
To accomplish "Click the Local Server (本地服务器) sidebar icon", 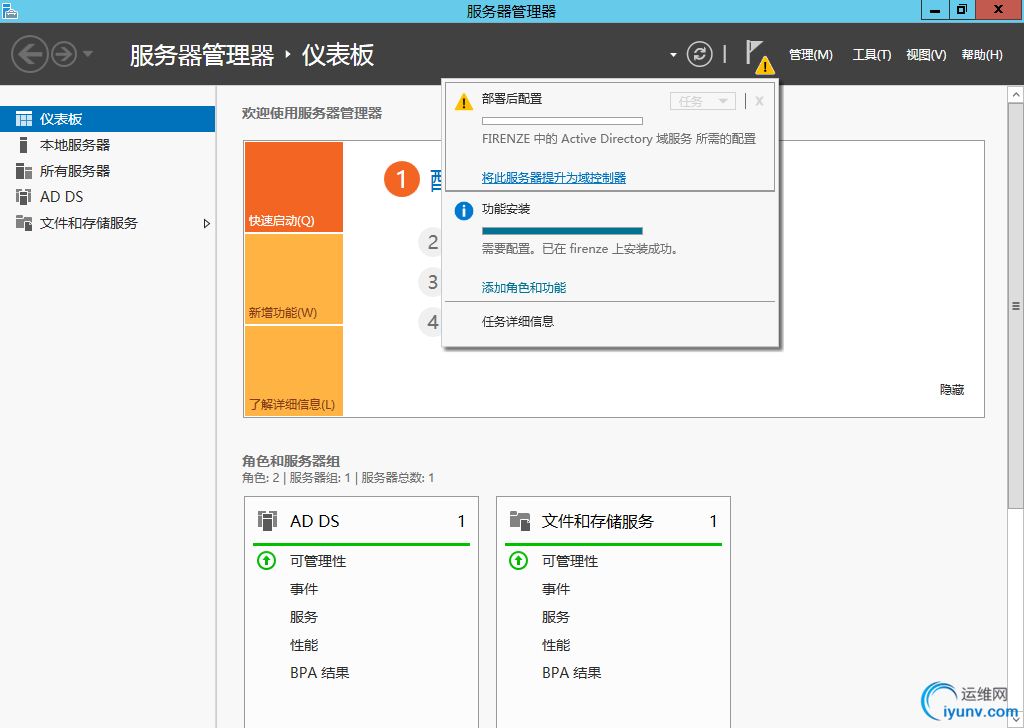I will (24, 145).
